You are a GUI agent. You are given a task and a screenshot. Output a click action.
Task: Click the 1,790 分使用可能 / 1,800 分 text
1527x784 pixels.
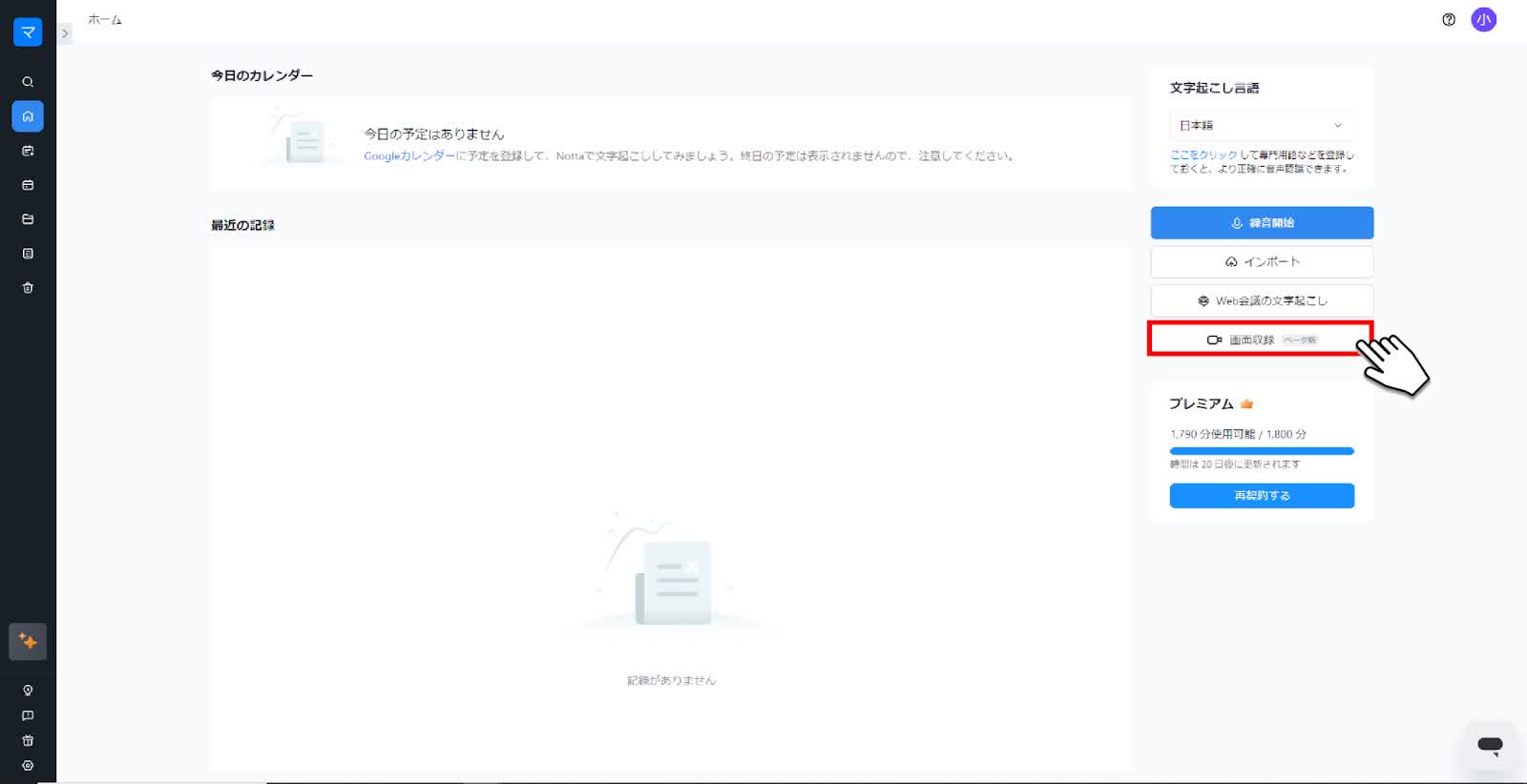1238,434
